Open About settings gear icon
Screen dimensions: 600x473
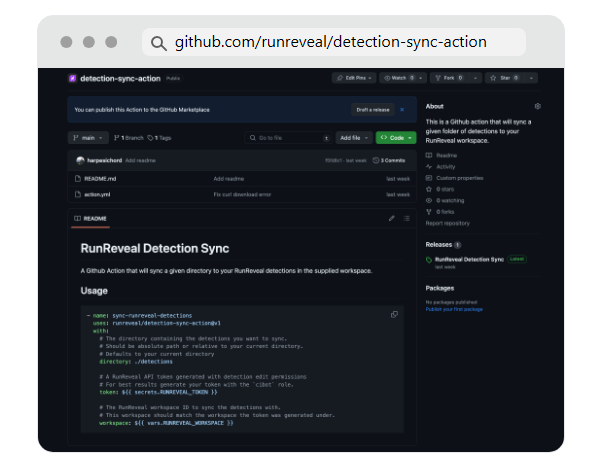click(x=538, y=106)
